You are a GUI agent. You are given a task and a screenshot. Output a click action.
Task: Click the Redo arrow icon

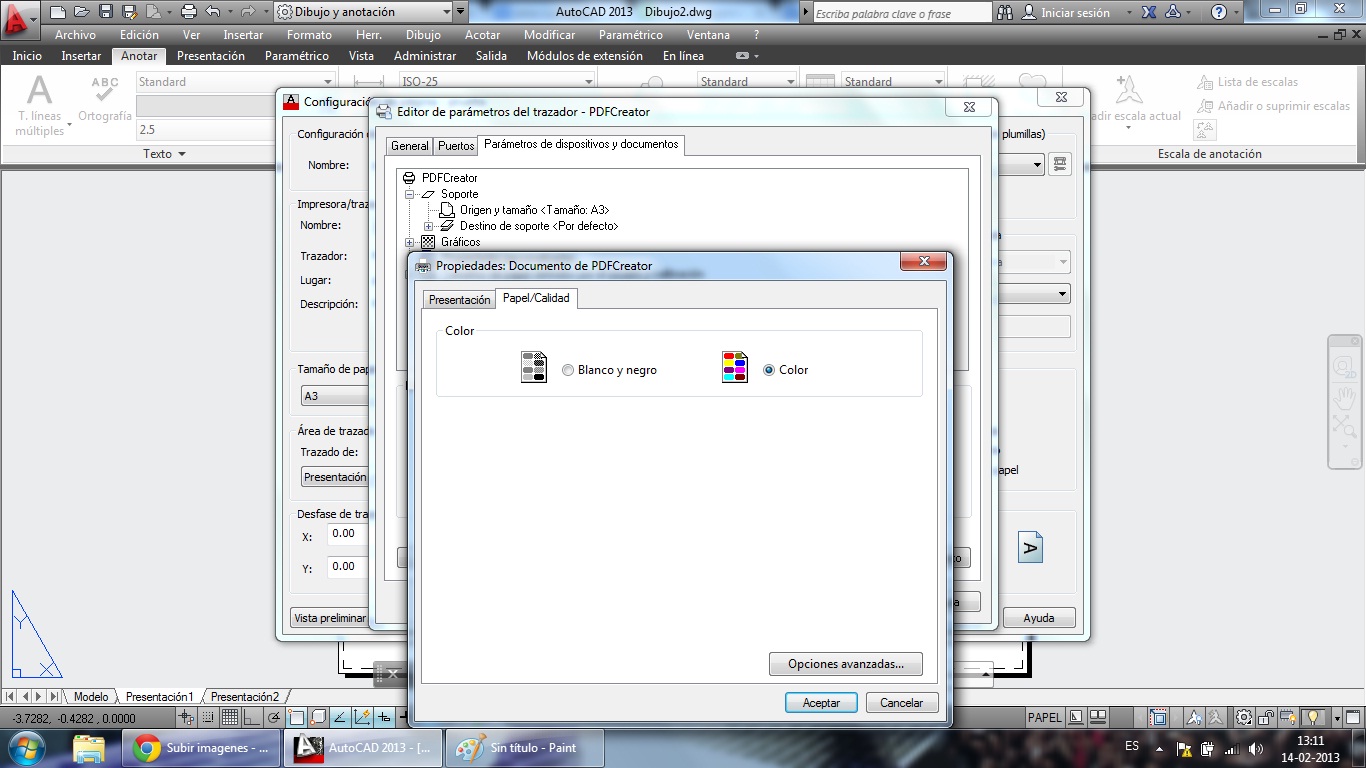pyautogui.click(x=246, y=12)
